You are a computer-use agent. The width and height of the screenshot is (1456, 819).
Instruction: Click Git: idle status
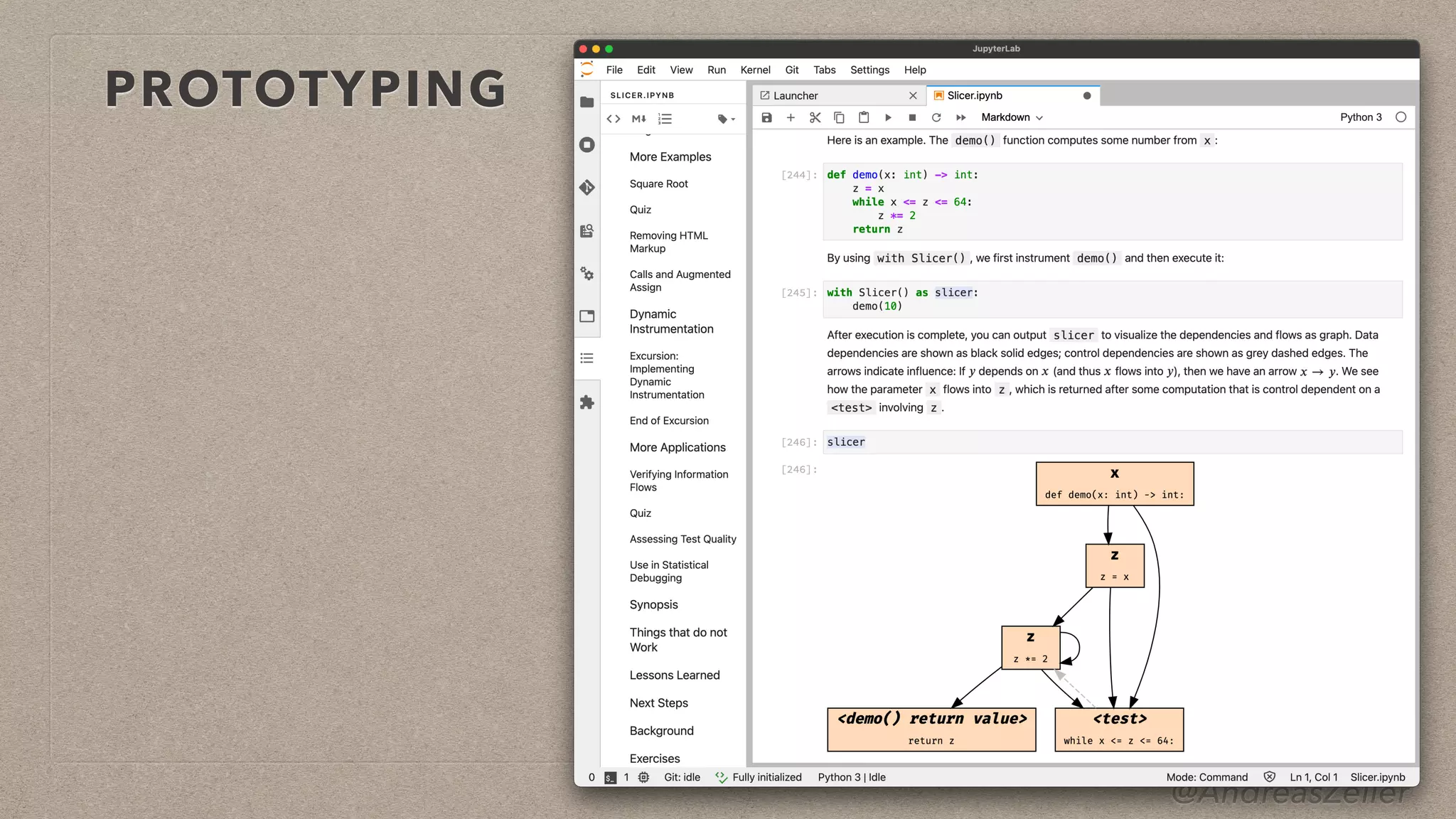(x=682, y=778)
